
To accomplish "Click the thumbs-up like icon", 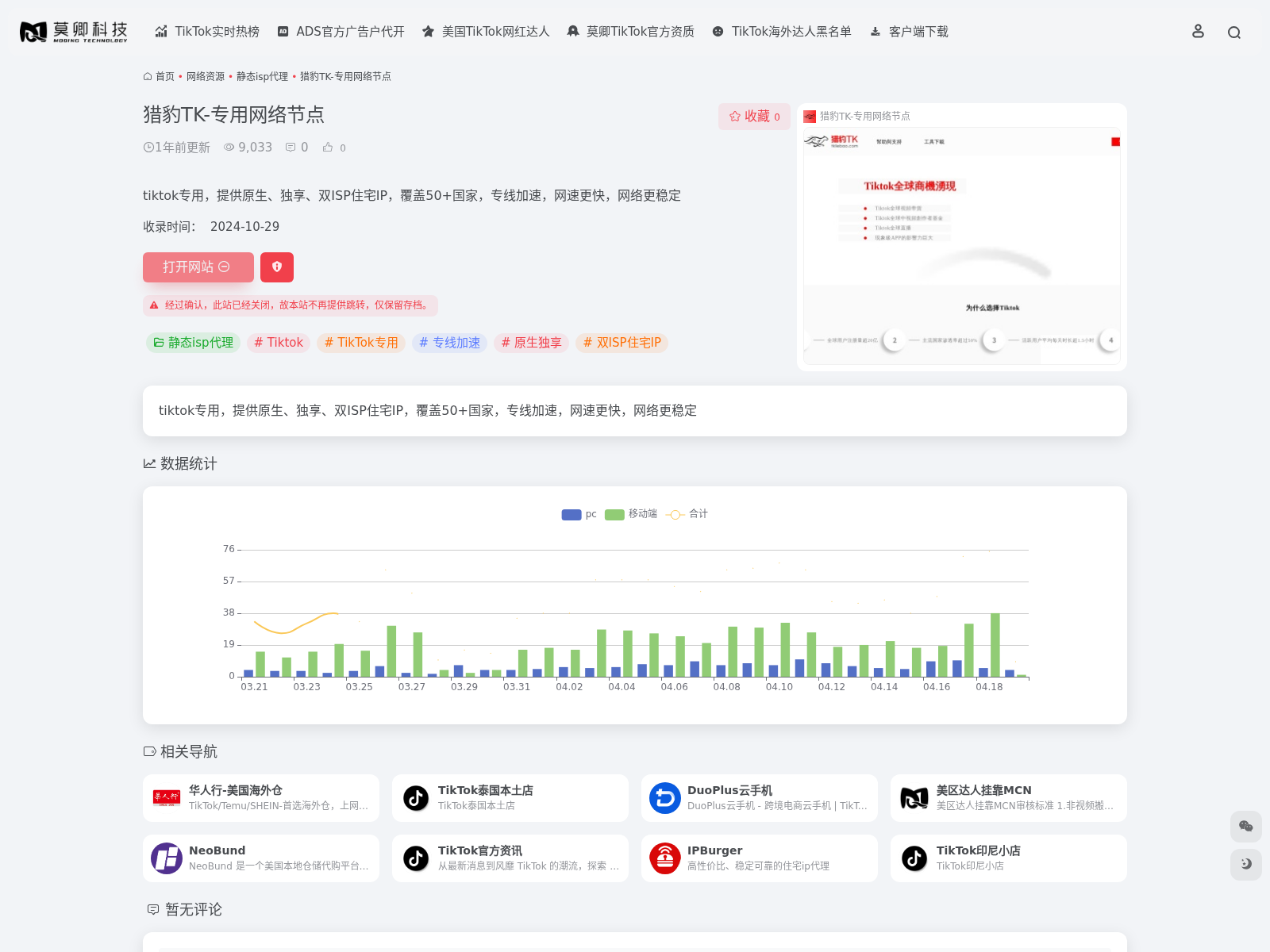I will click(x=328, y=148).
